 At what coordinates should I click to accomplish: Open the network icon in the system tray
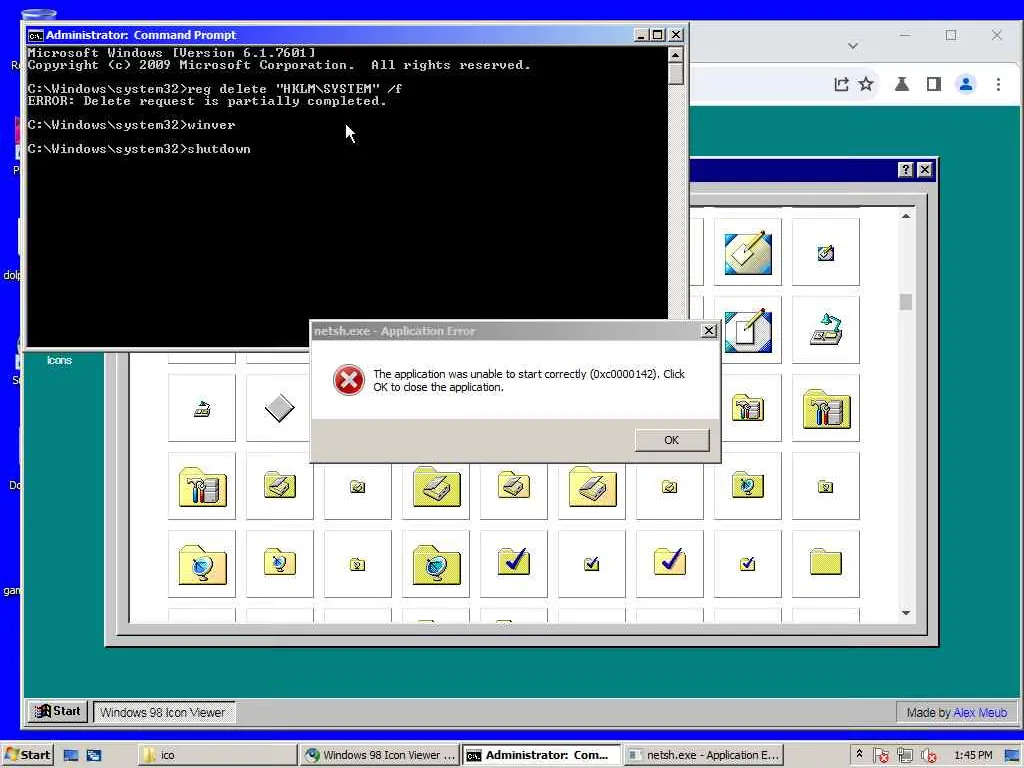pyautogui.click(x=904, y=755)
